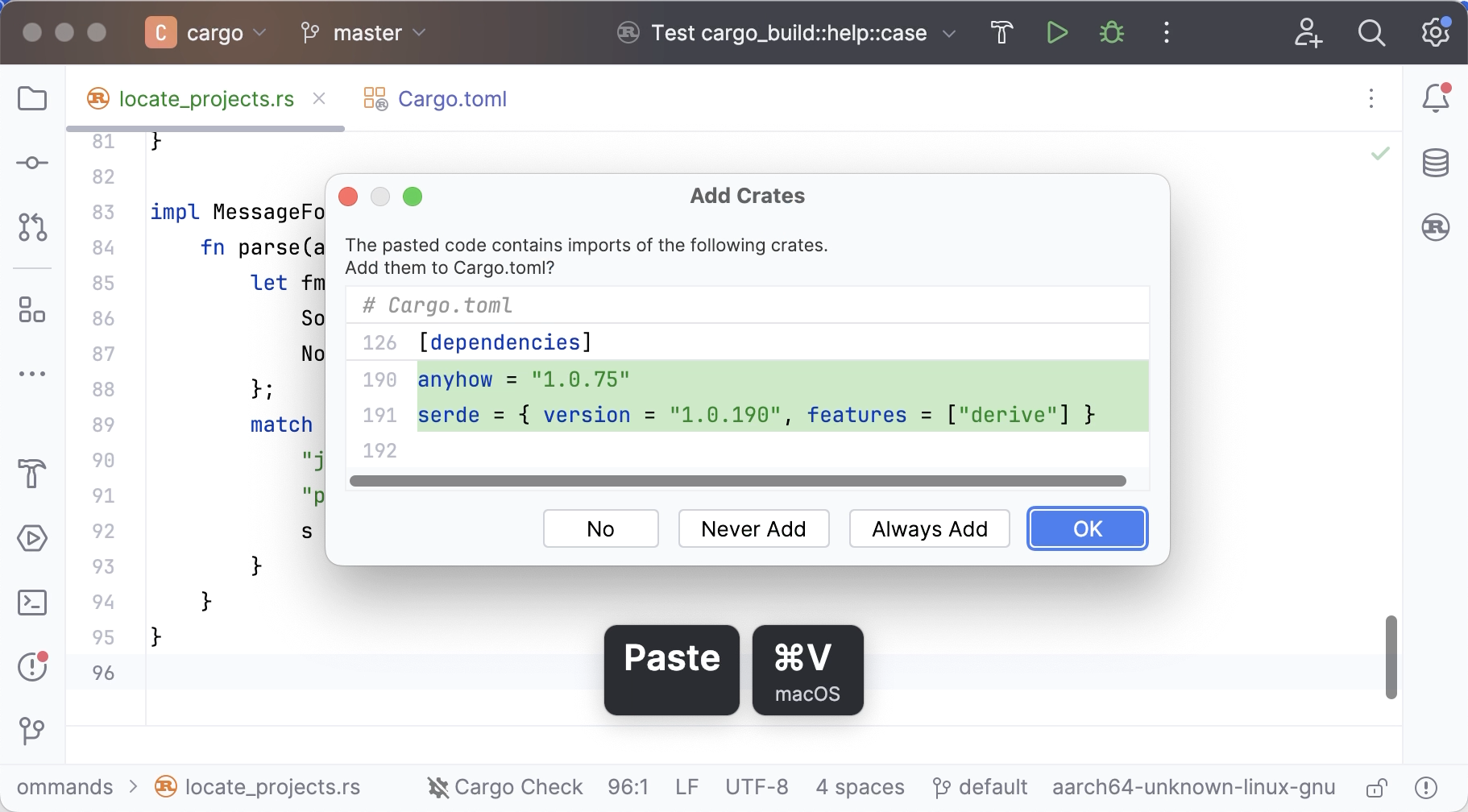The width and height of the screenshot is (1468, 812).
Task: Open the Problems tool window
Action: click(32, 666)
